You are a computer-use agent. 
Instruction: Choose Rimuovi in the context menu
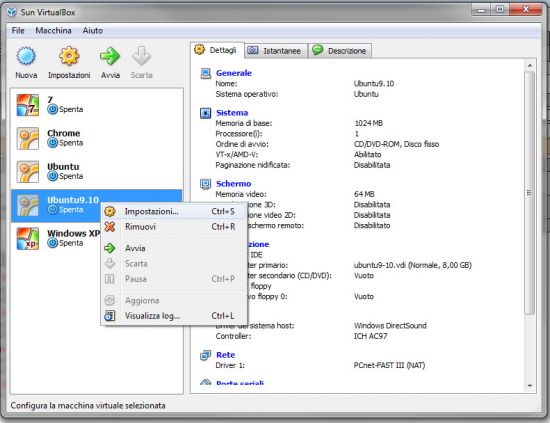174,227
